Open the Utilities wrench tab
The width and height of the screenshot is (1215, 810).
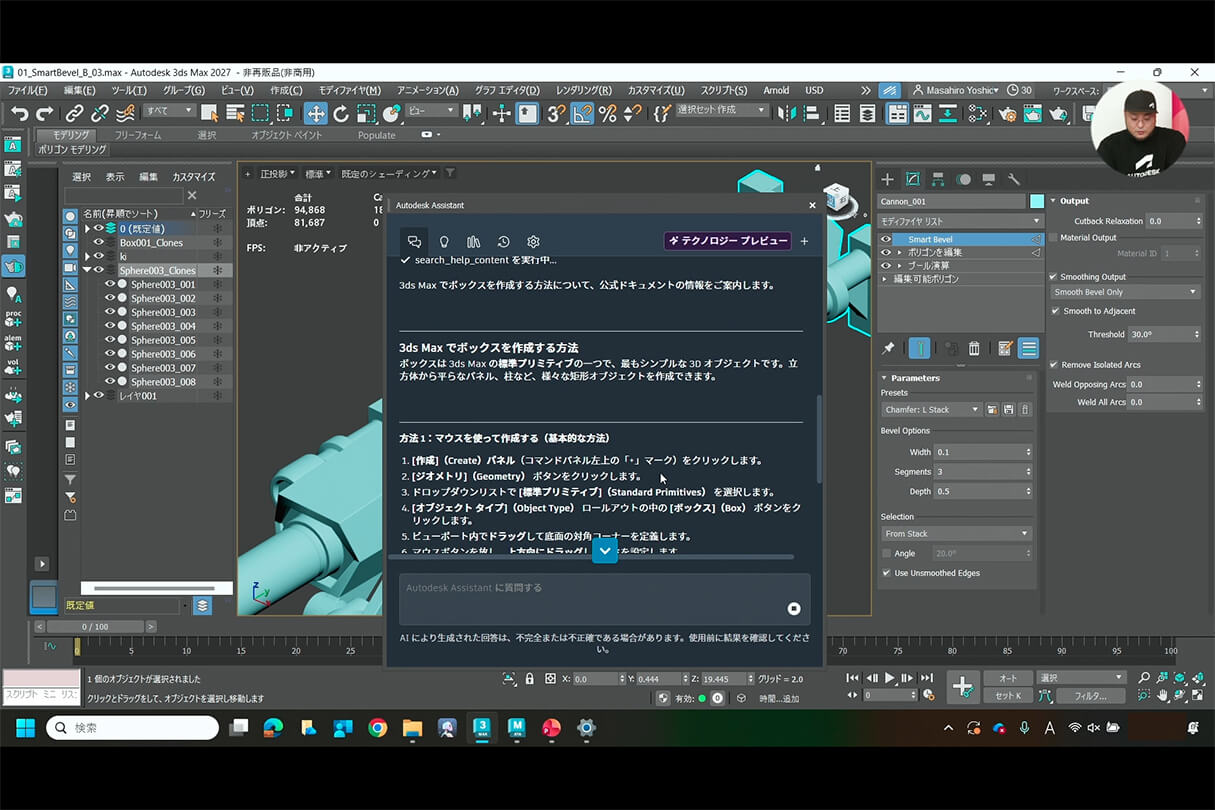coord(1014,179)
